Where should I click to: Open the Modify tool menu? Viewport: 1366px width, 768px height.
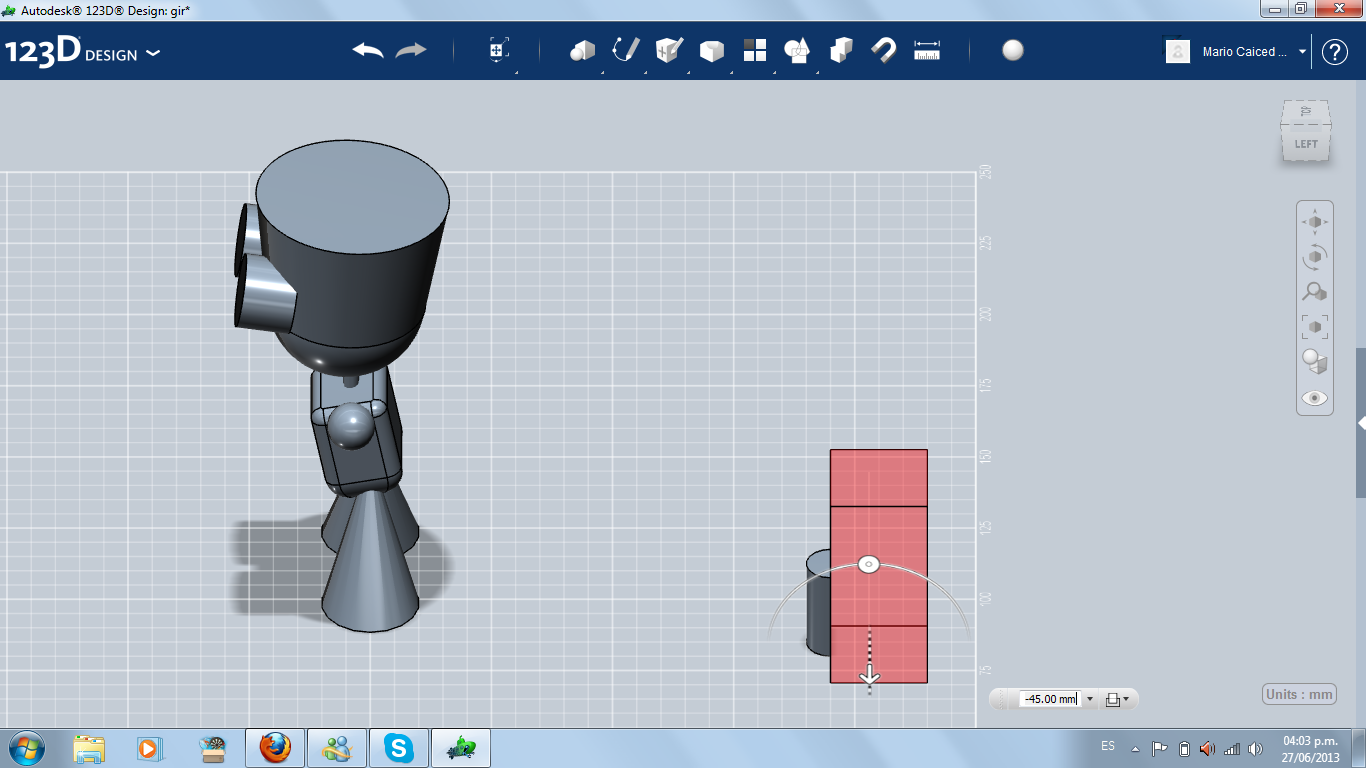[x=711, y=51]
